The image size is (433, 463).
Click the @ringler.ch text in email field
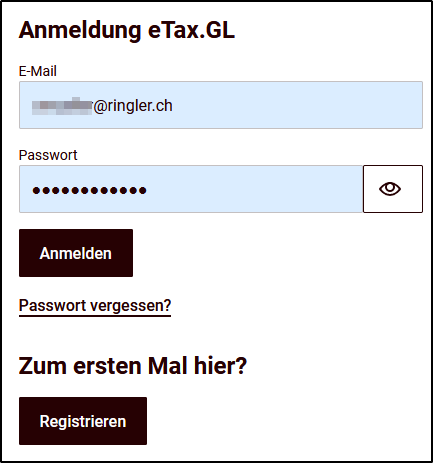pyautogui.click(x=133, y=106)
